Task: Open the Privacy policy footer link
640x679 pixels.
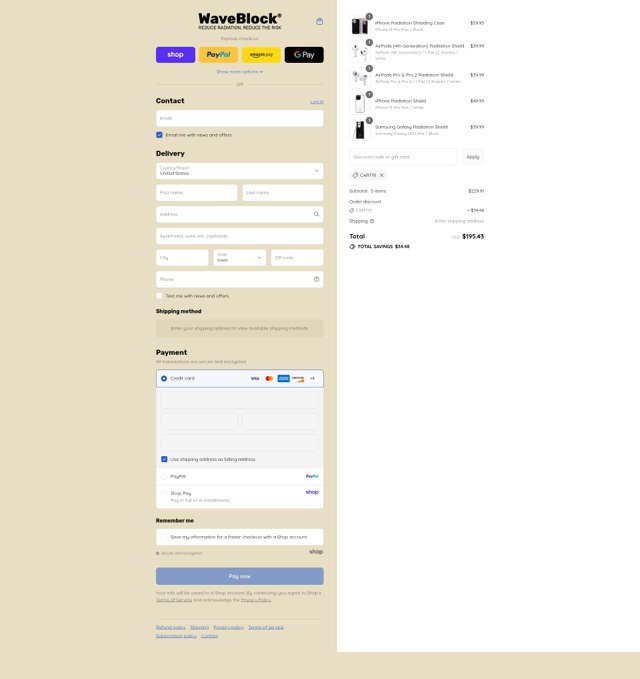Action: pos(228,627)
